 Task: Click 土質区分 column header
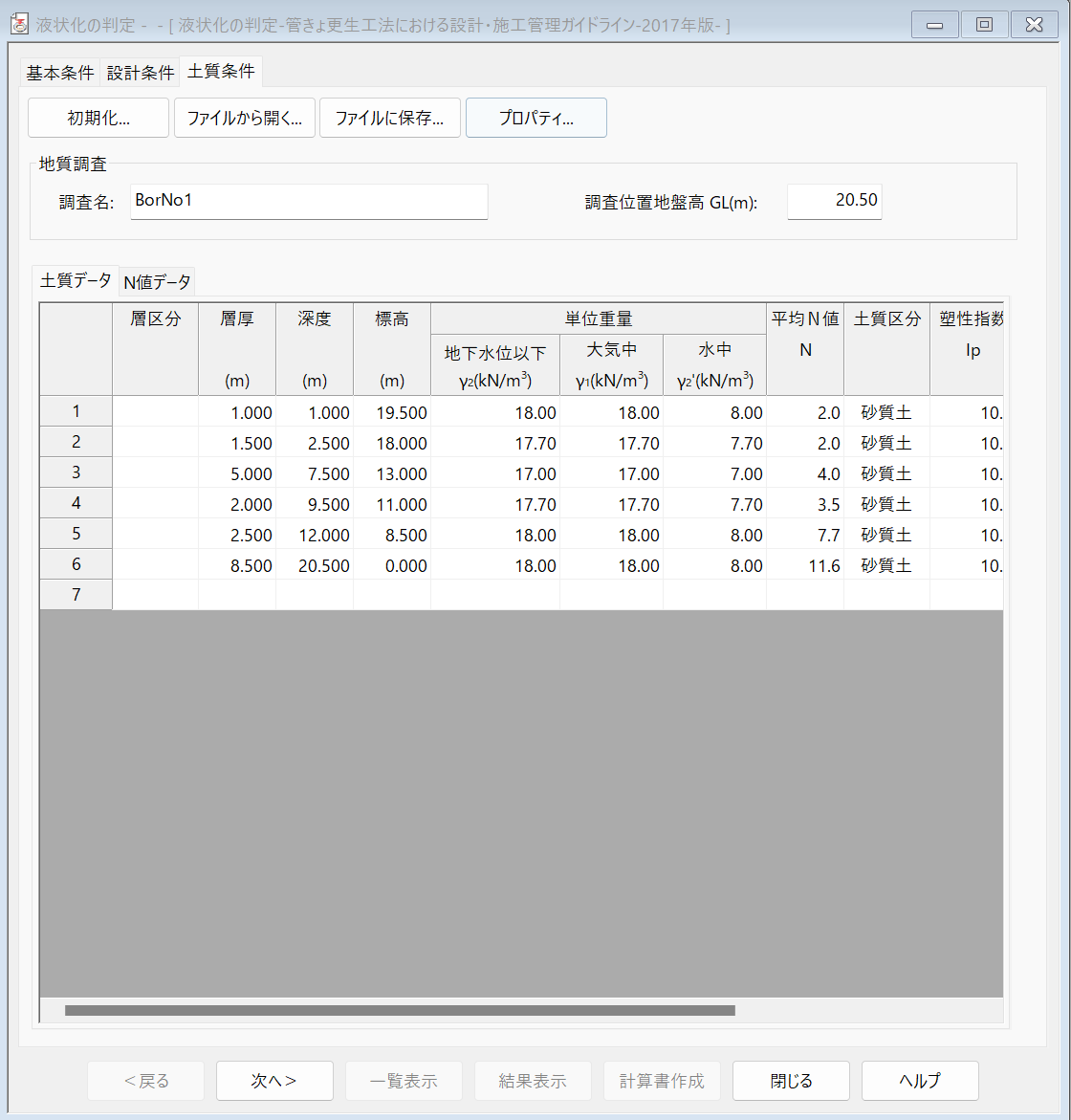[886, 349]
